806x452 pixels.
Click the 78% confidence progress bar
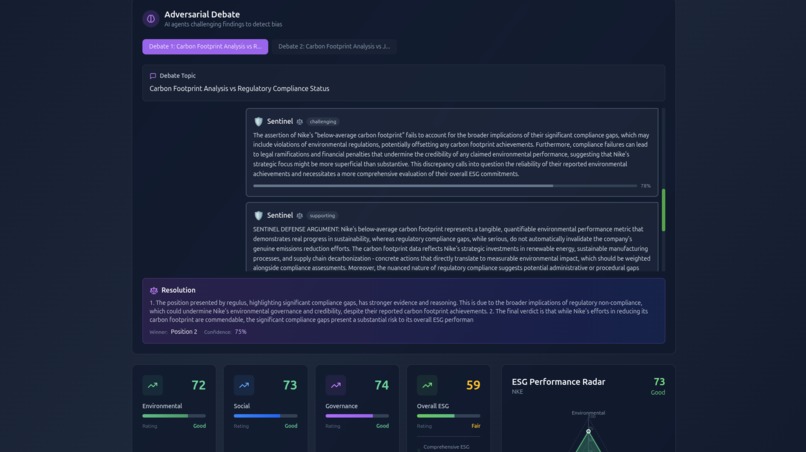(445, 186)
